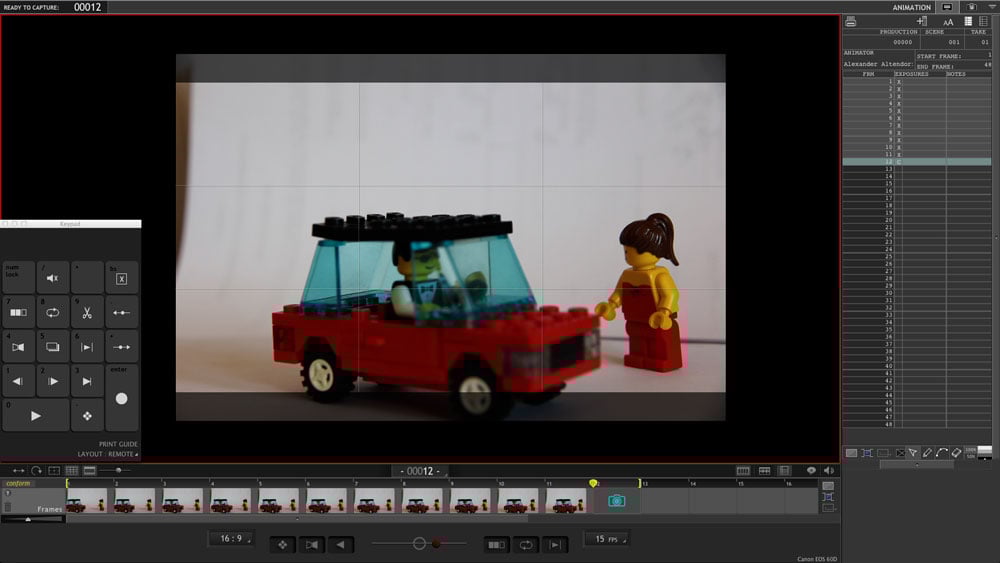
Task: Click the add column icon in X-sheet
Action: [921, 21]
